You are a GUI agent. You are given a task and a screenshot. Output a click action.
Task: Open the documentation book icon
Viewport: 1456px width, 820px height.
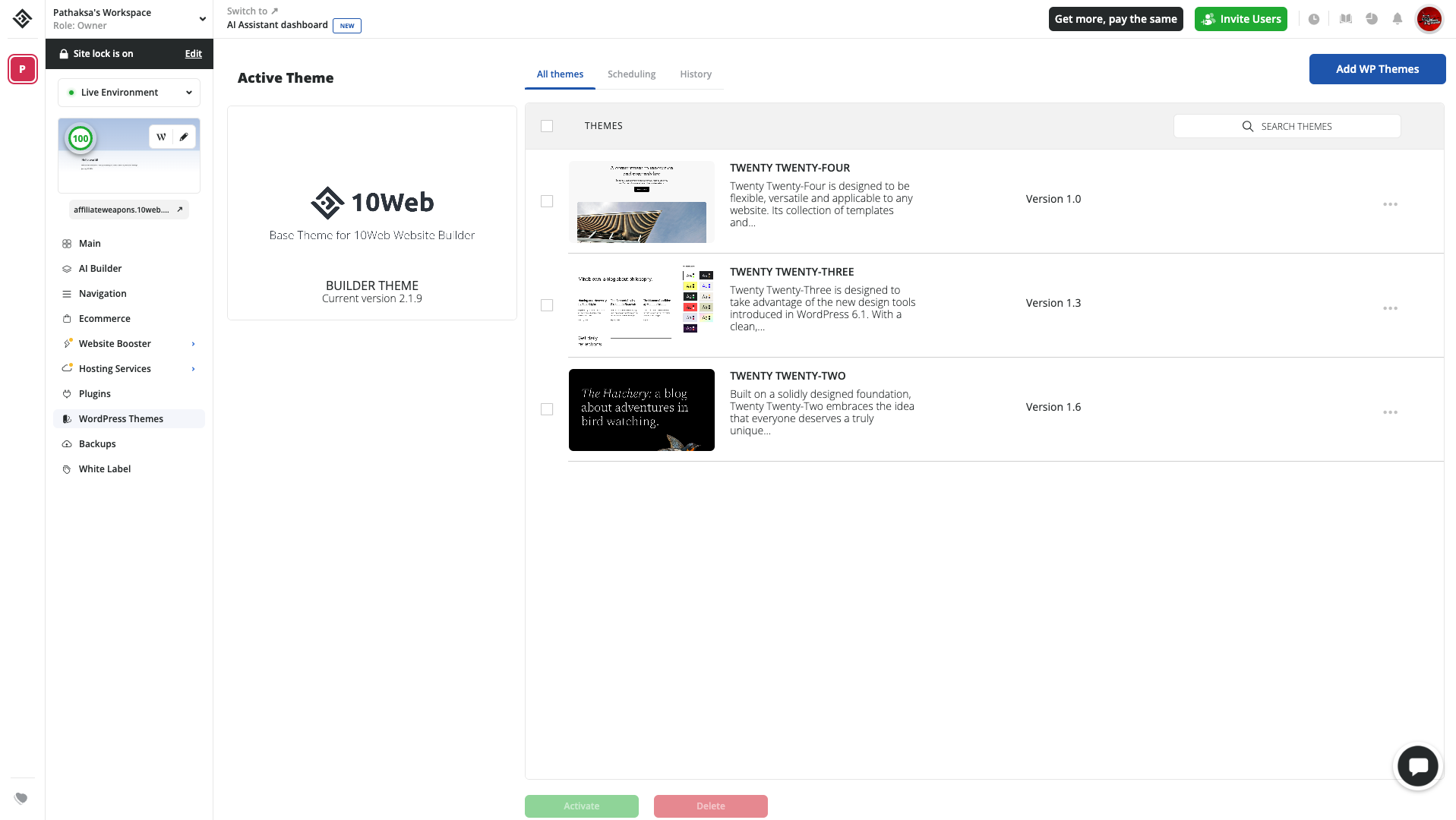(x=1345, y=19)
